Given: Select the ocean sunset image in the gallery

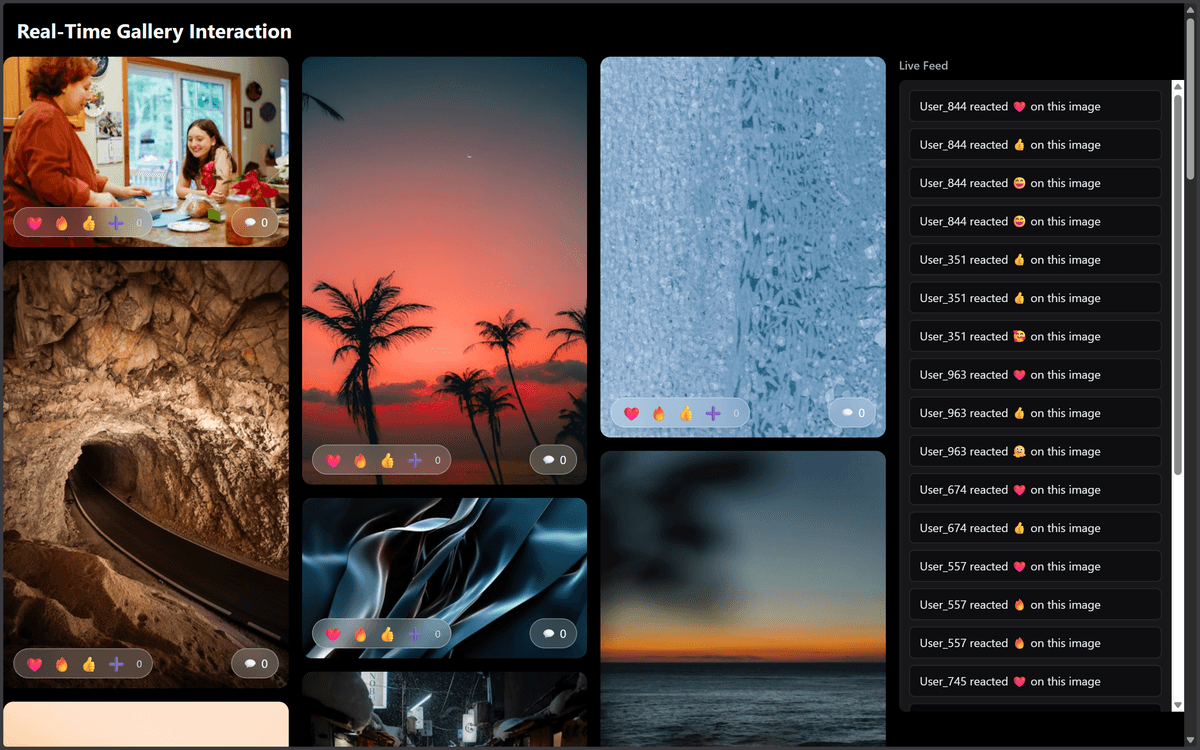Looking at the screenshot, I should pos(742,600).
